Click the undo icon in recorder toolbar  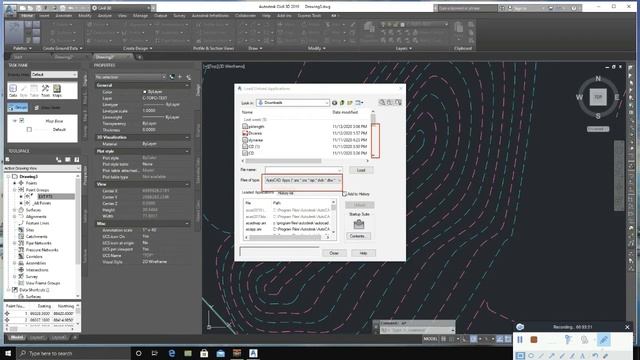595,356
